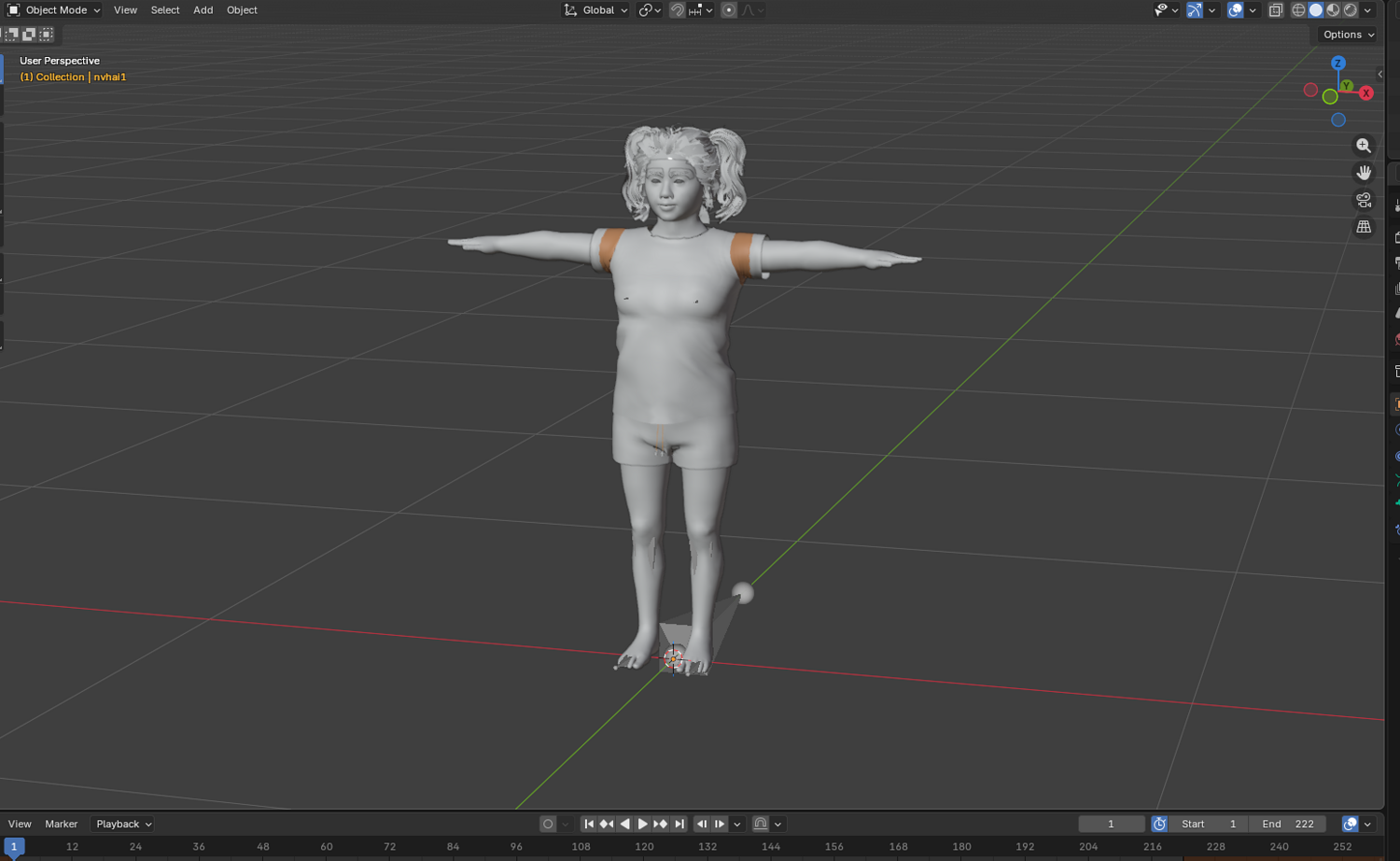Toggle viewport overlays on or off
Image resolution: width=1400 pixels, height=861 pixels.
pyautogui.click(x=1235, y=10)
